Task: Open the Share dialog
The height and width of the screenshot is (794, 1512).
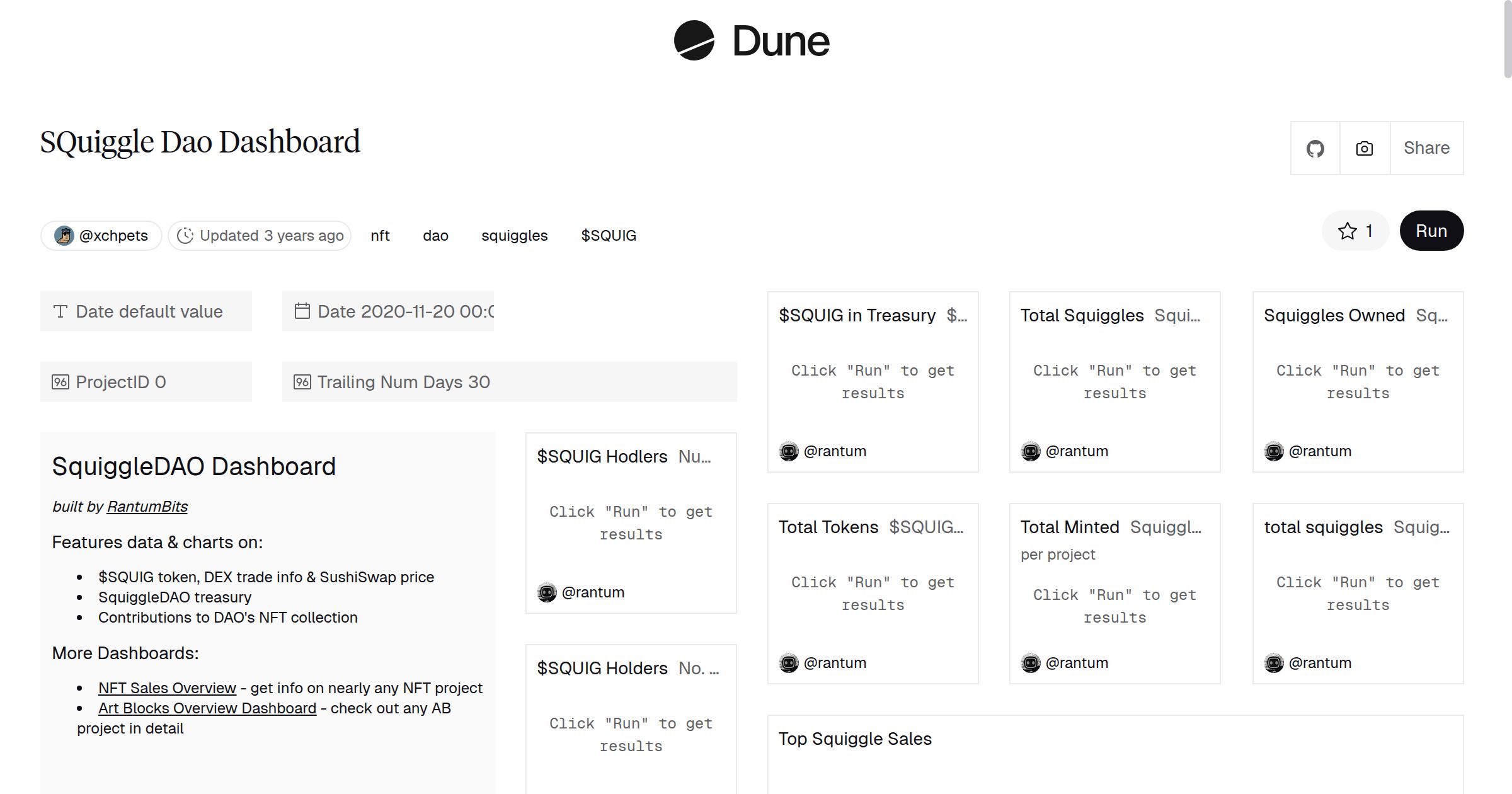Action: click(1426, 148)
